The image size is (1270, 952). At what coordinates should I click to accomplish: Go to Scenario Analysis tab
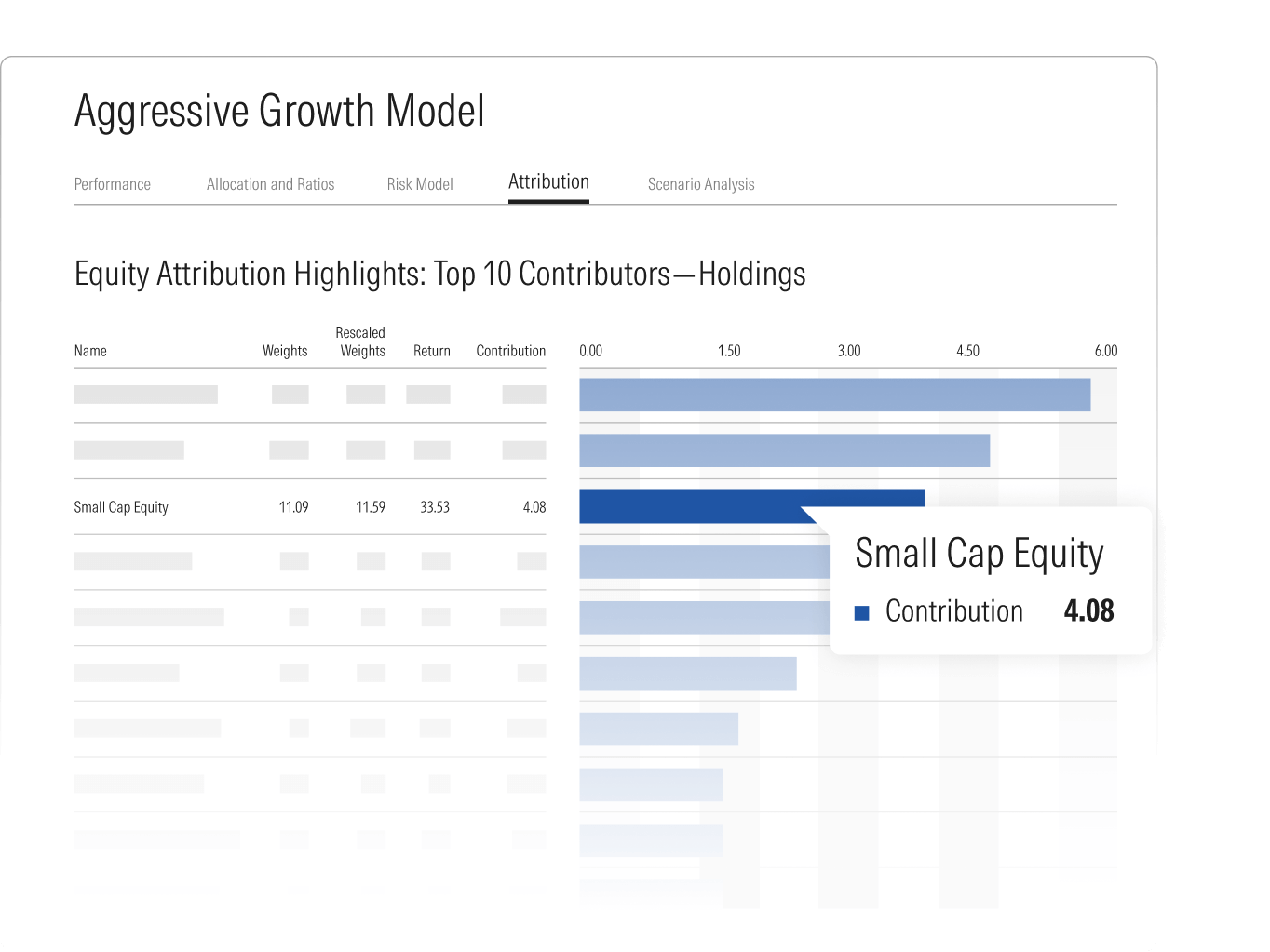700,184
